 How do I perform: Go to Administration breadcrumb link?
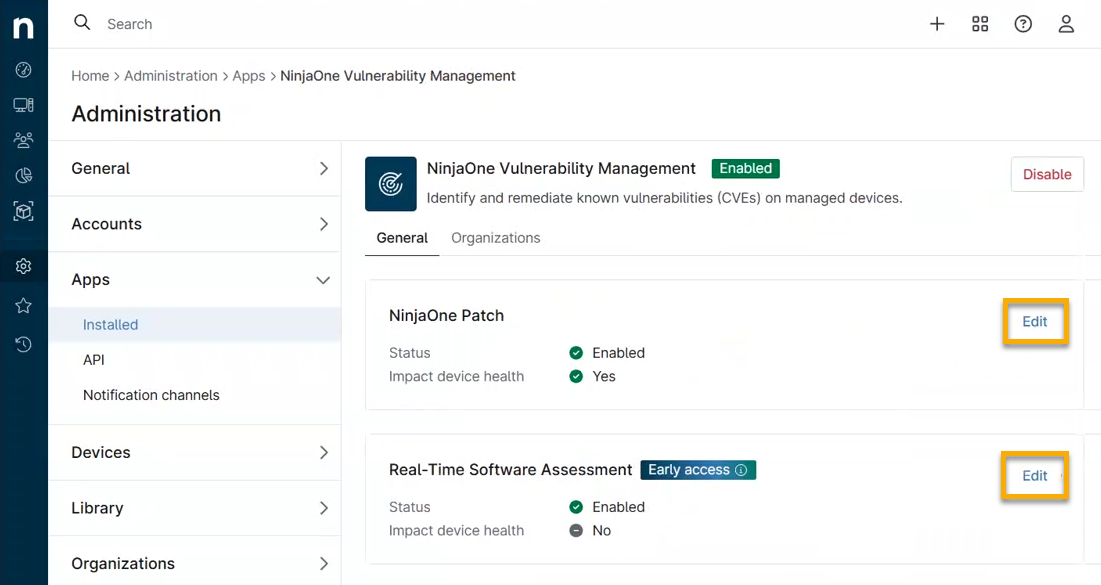coord(171,76)
